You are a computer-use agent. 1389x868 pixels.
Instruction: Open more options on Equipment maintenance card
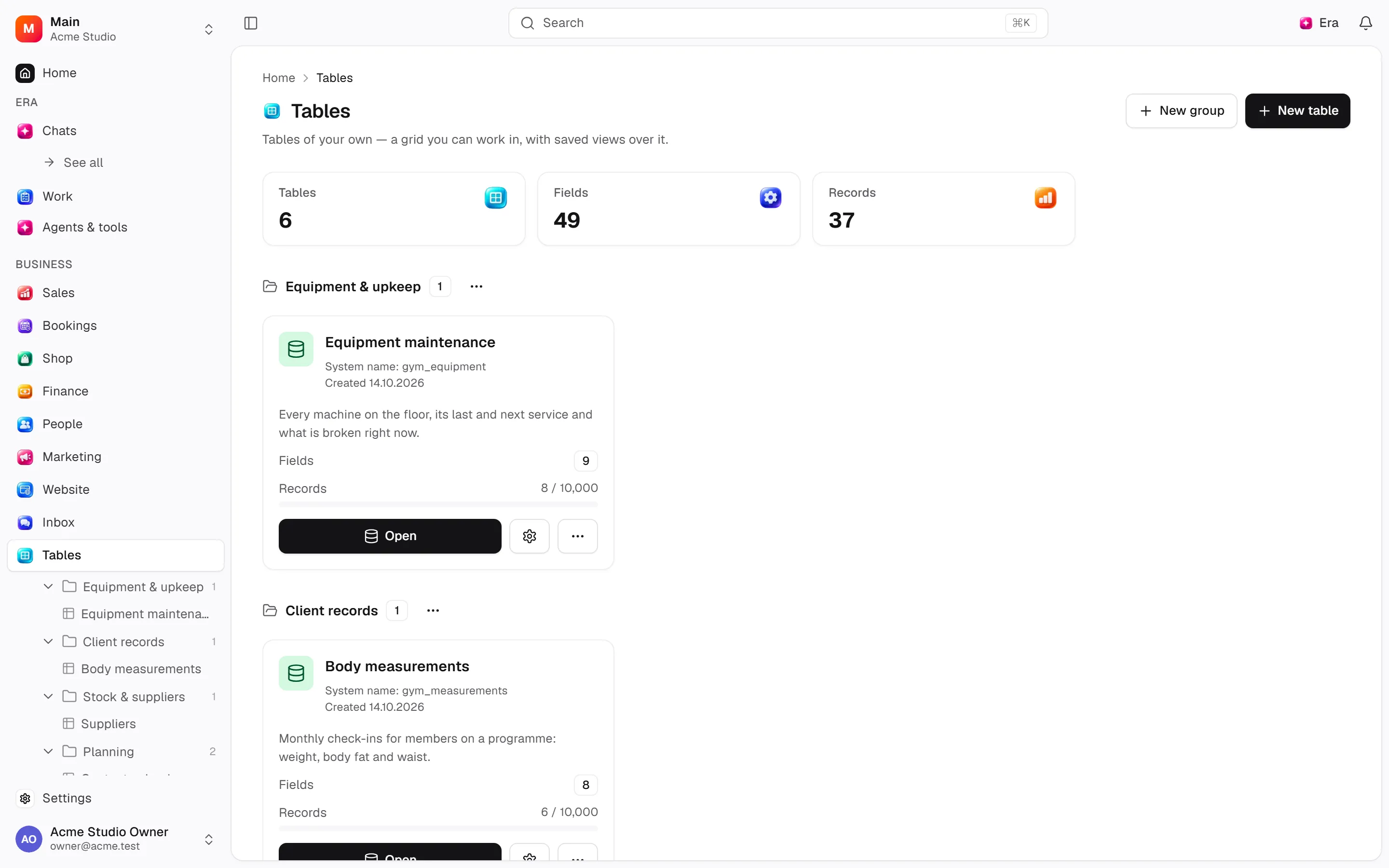tap(577, 536)
